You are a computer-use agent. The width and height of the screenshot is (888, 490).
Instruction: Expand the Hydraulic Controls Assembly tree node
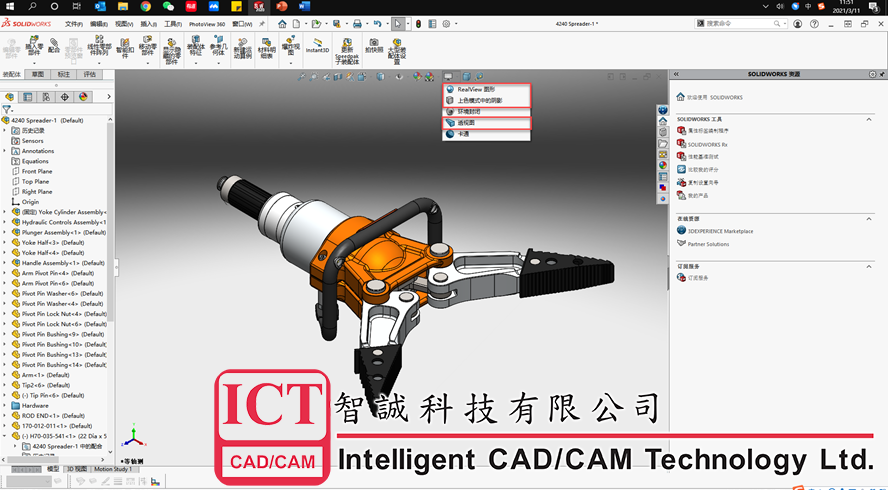[x=5, y=222]
